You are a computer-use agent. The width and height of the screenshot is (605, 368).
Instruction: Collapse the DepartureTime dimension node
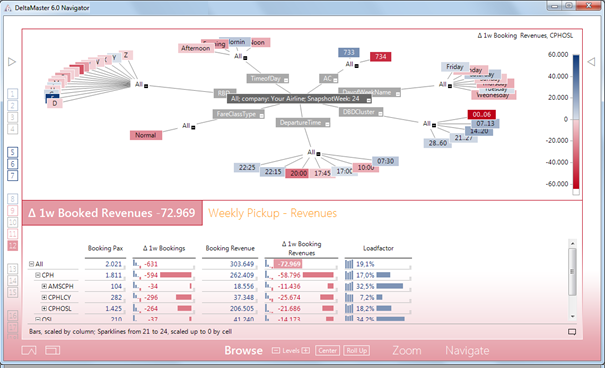tap(327, 124)
